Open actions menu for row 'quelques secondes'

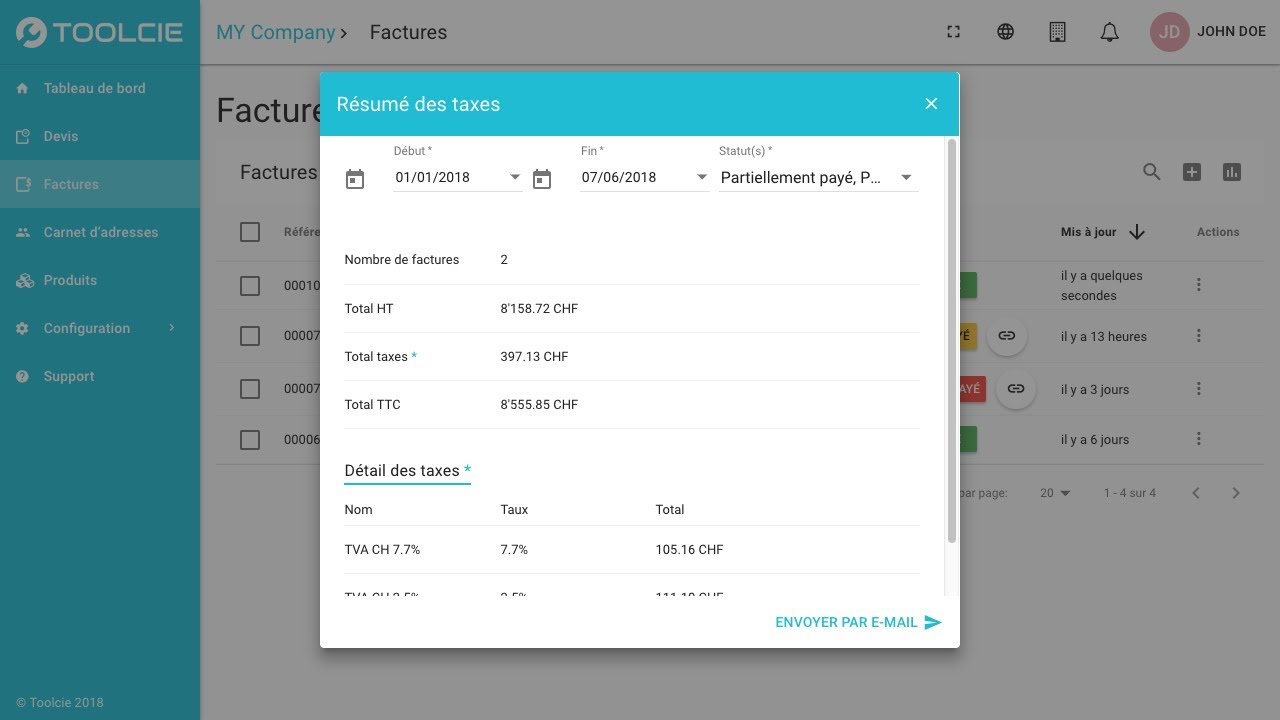tap(1198, 285)
